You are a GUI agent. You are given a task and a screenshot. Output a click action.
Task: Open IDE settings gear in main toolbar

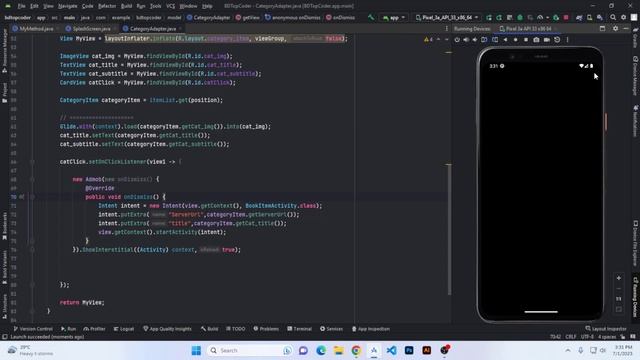[x=623, y=18]
